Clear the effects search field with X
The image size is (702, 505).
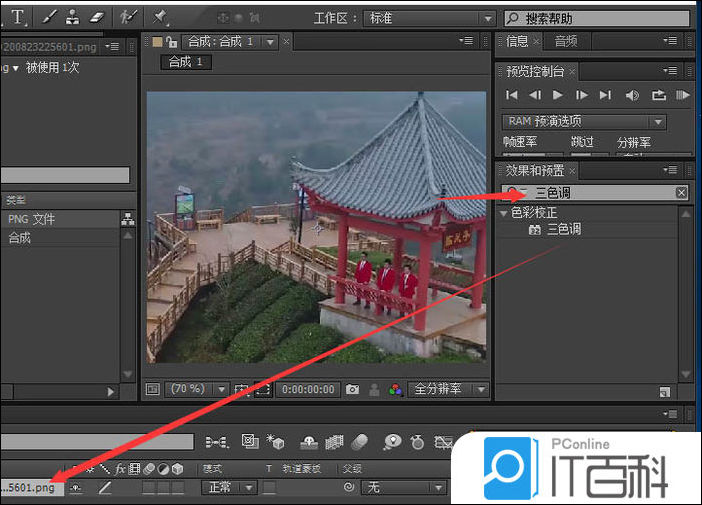point(681,192)
